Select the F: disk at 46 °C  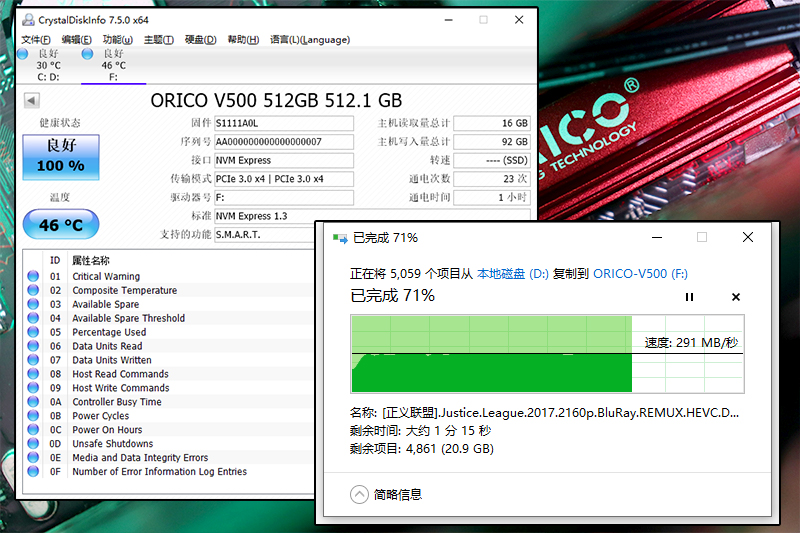tap(113, 65)
